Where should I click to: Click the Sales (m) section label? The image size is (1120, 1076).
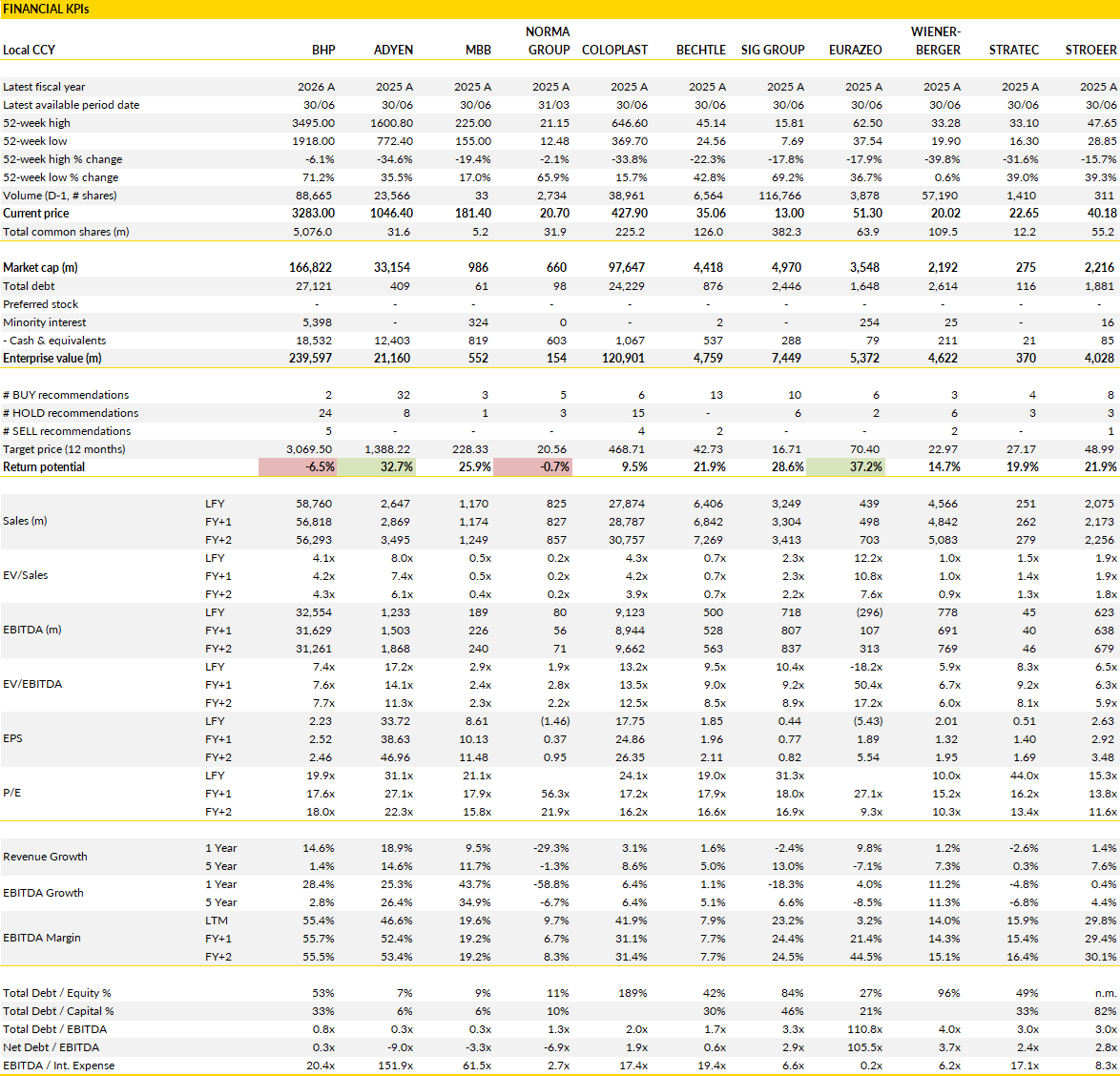pos(25,521)
